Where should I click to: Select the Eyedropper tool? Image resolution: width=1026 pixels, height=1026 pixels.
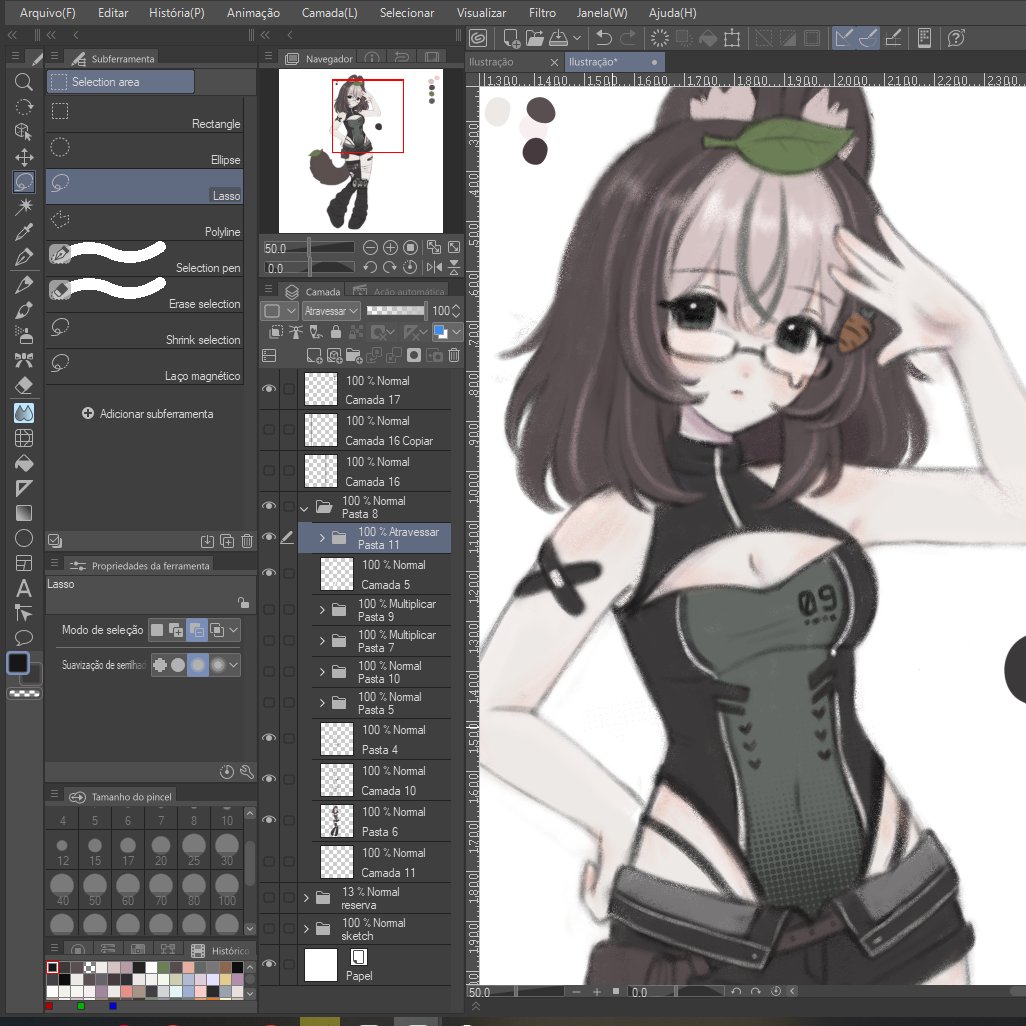[x=24, y=232]
